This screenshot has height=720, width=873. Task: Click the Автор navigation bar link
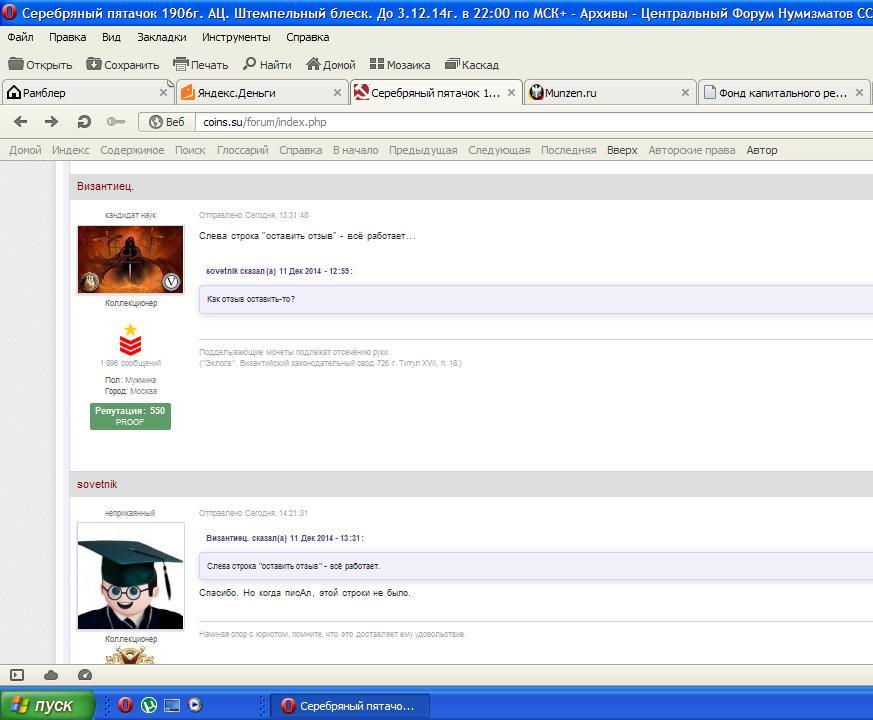[x=762, y=150]
